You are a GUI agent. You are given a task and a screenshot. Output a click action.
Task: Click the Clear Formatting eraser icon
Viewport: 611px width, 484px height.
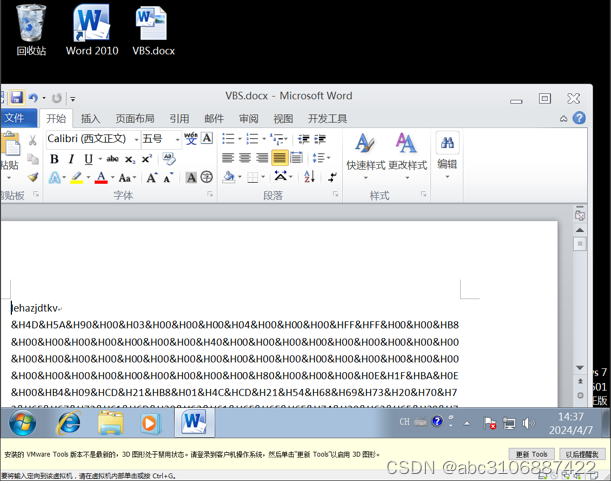[169, 159]
